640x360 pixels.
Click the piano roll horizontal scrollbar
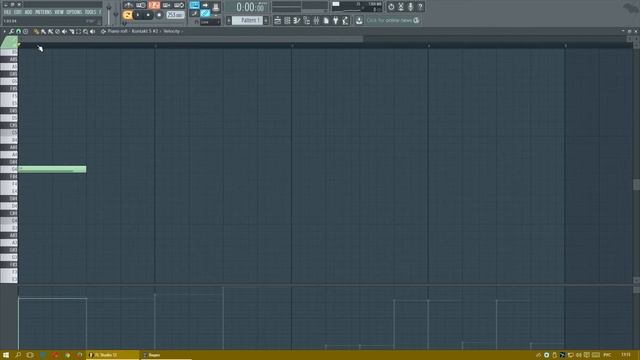[191, 39]
